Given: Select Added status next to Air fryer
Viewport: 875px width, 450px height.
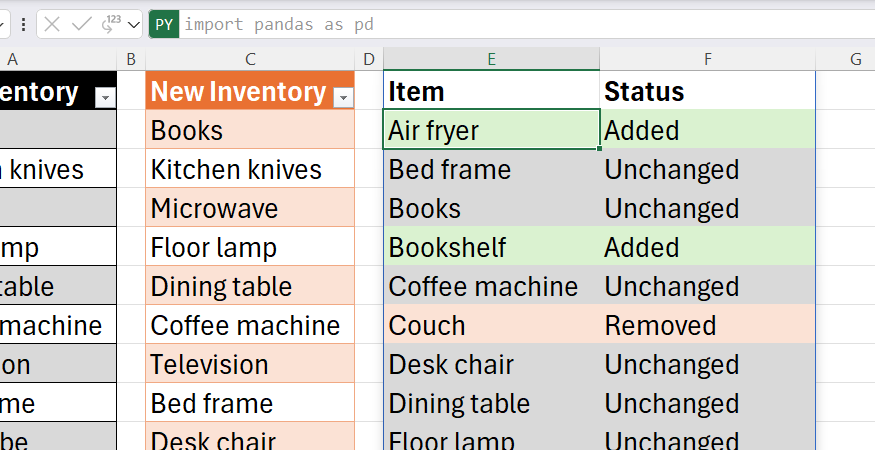Looking at the screenshot, I should [x=708, y=130].
